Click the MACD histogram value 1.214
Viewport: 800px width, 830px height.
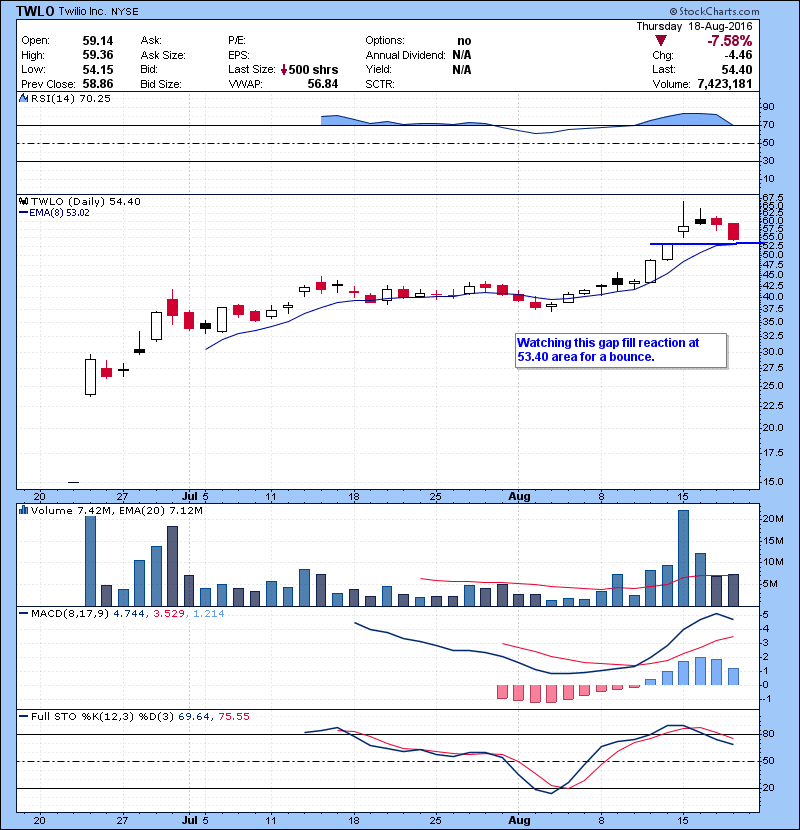tap(209, 614)
